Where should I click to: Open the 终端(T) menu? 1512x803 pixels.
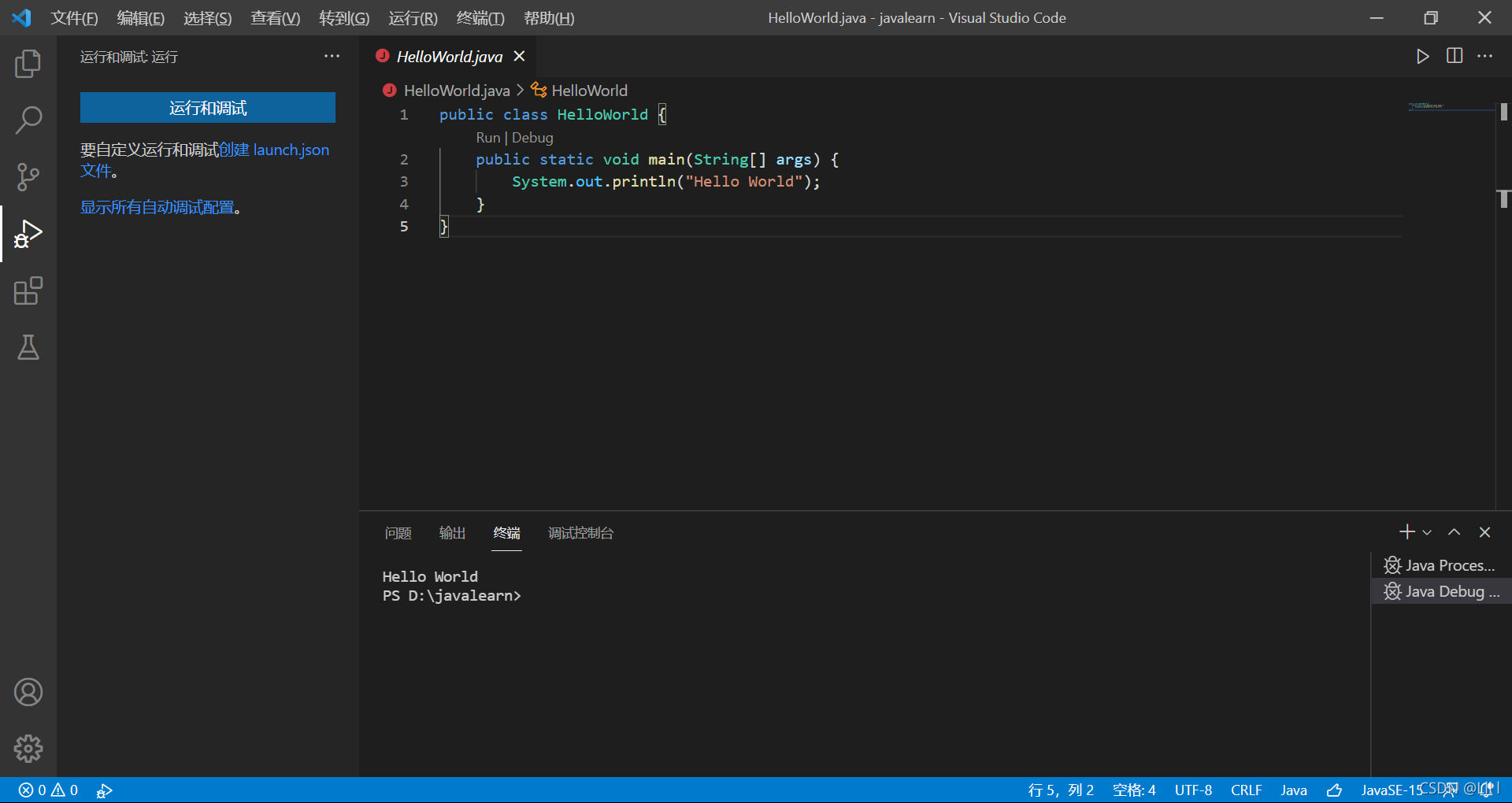[x=480, y=18]
